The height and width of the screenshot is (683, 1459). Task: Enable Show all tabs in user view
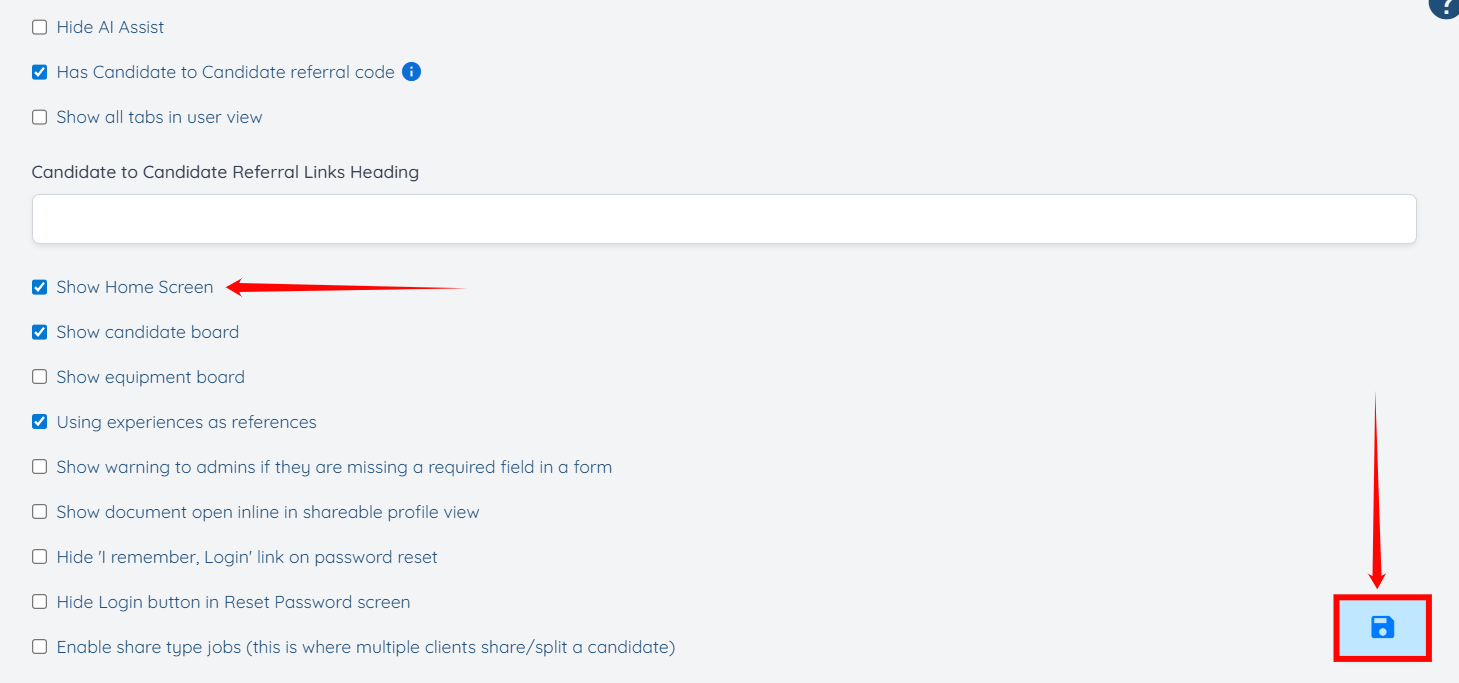[x=40, y=117]
